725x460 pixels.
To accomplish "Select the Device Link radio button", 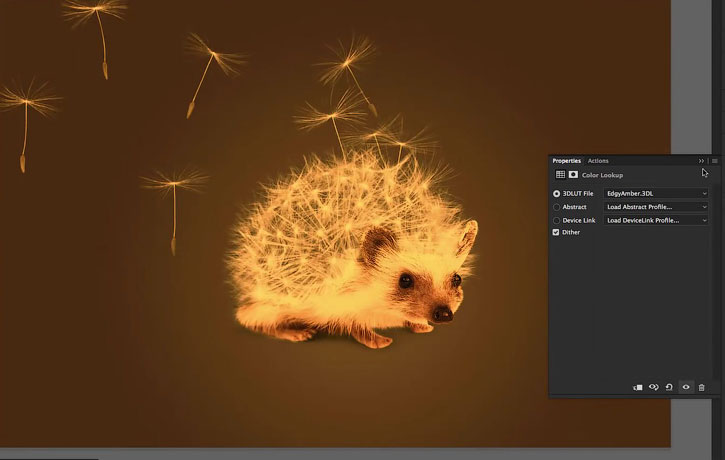I will [x=557, y=221].
